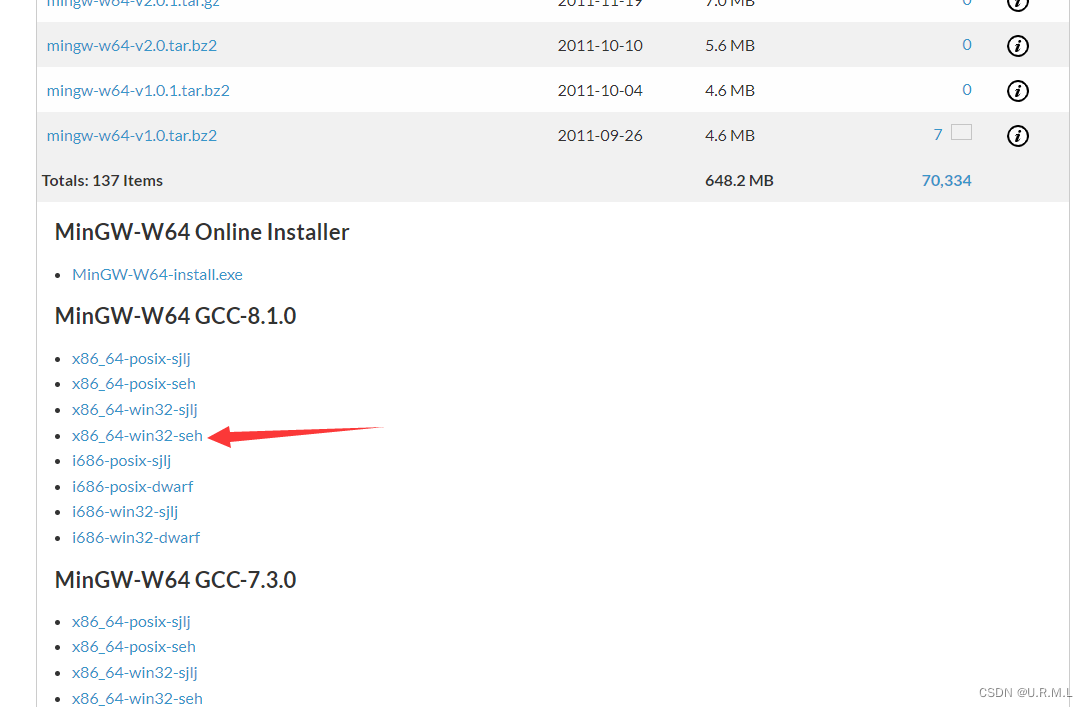
Task: Click the small download bar beside count 7
Action: point(961,132)
